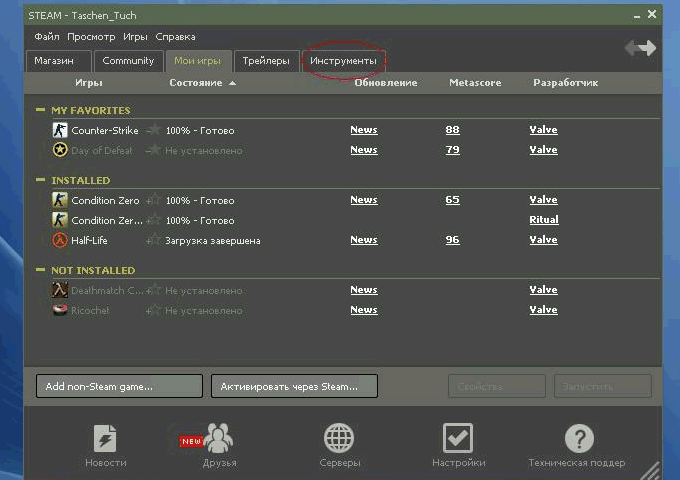Open Valve link for Half-Life

click(543, 240)
